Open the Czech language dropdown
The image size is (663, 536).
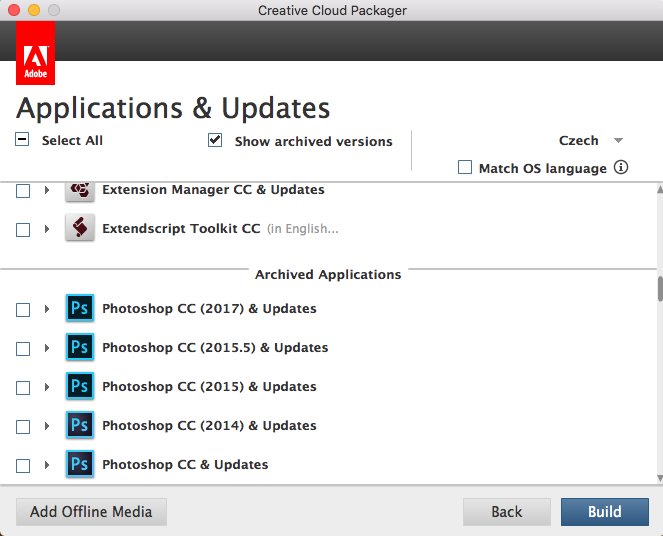[591, 140]
